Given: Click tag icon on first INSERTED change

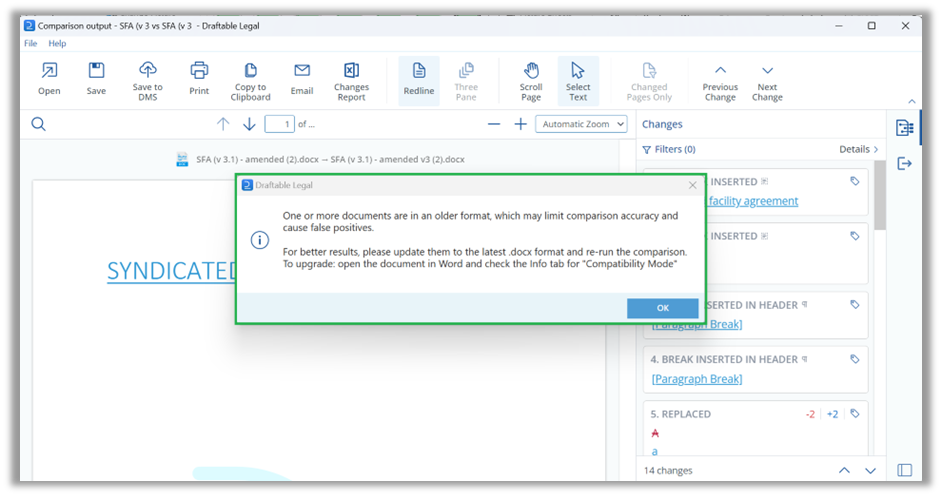Looking at the screenshot, I should pos(855,181).
